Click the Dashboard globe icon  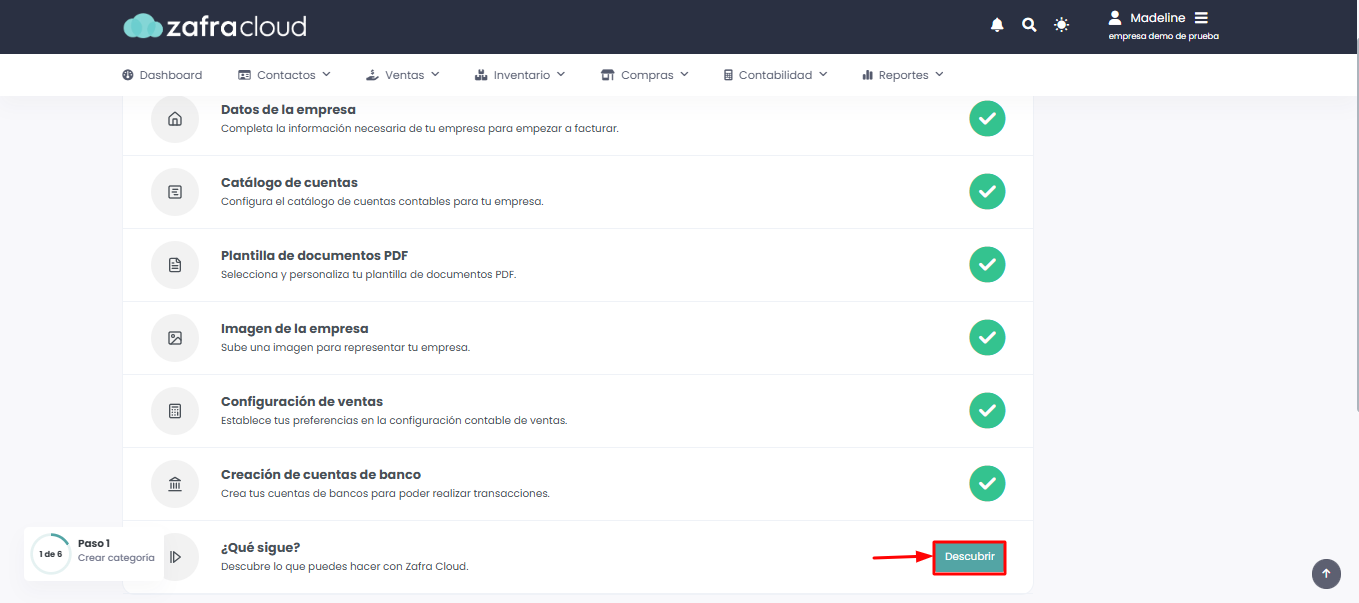pyautogui.click(x=128, y=75)
